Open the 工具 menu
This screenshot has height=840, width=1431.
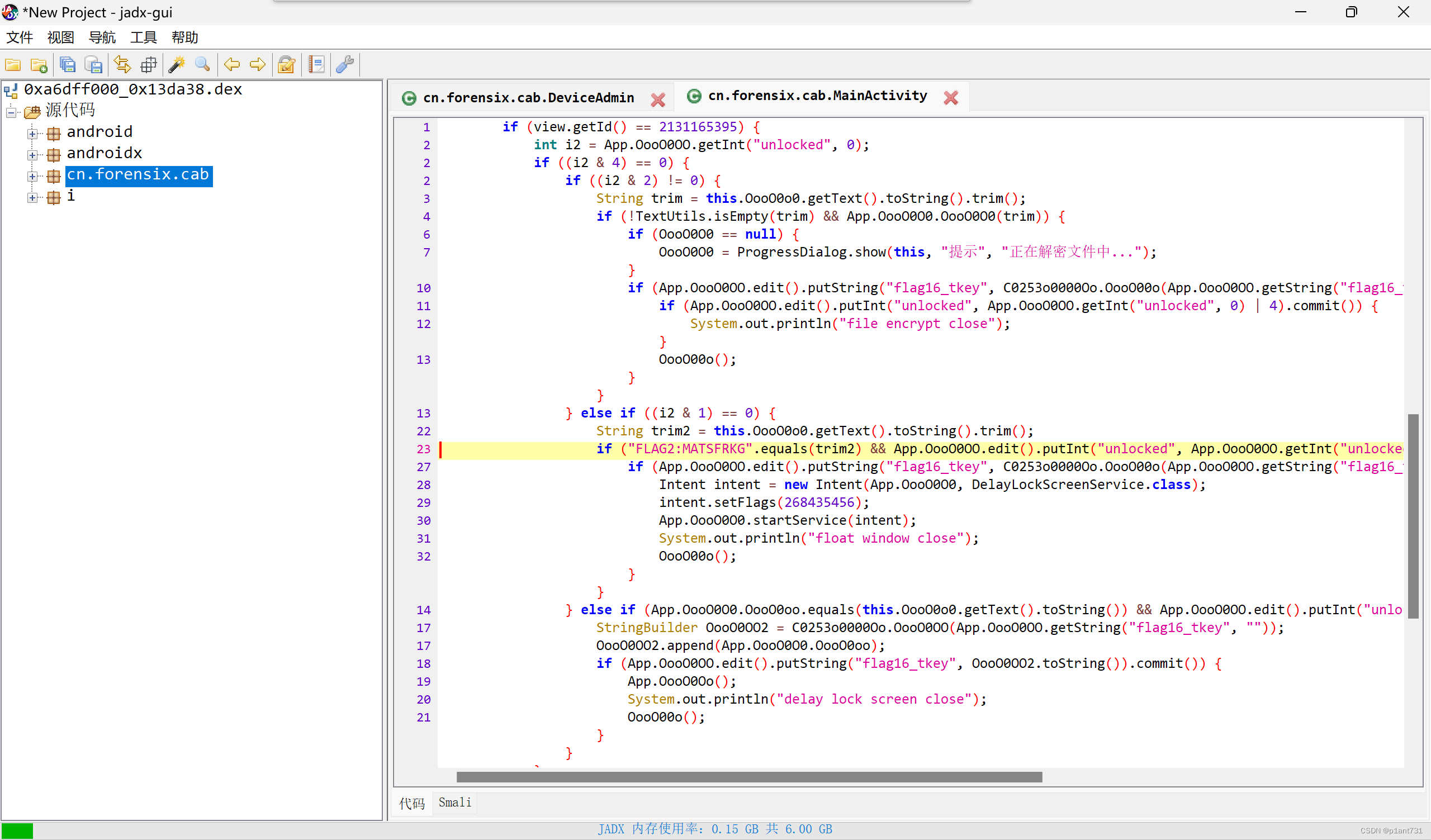coord(144,37)
